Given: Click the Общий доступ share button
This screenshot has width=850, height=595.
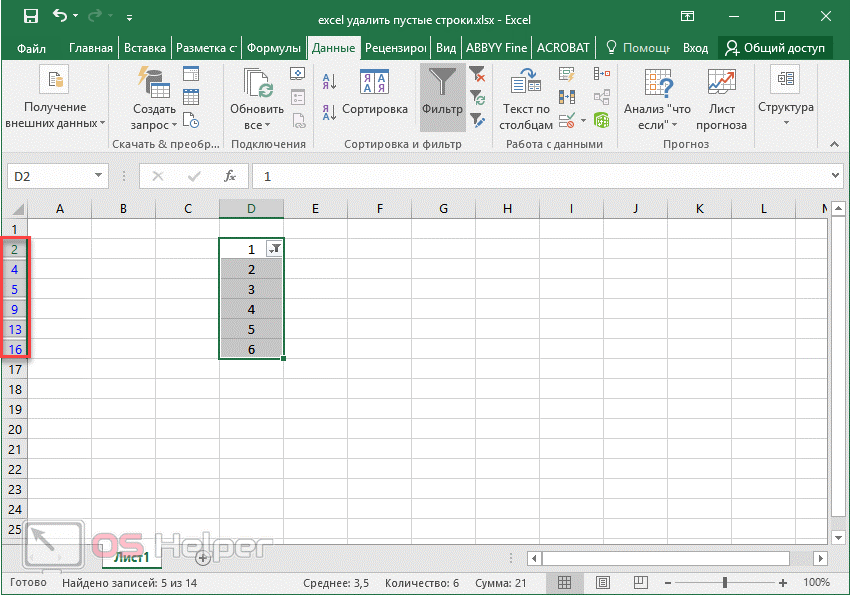Looking at the screenshot, I should point(776,47).
